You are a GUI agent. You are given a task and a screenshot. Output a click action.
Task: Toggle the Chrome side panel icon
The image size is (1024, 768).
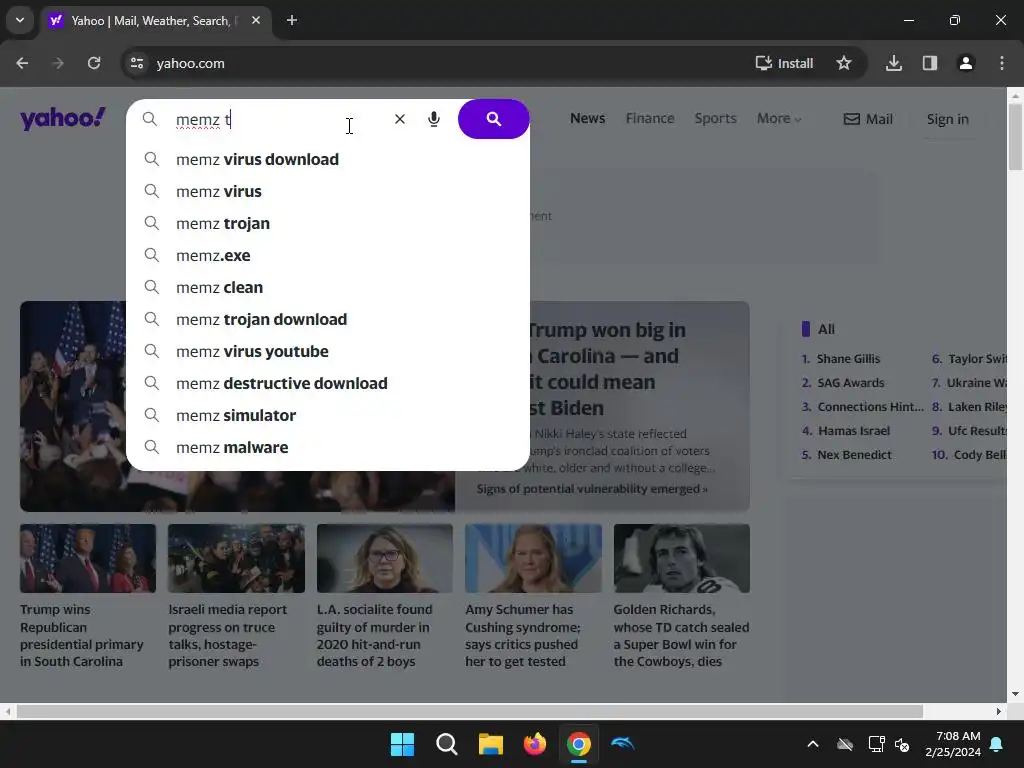930,63
